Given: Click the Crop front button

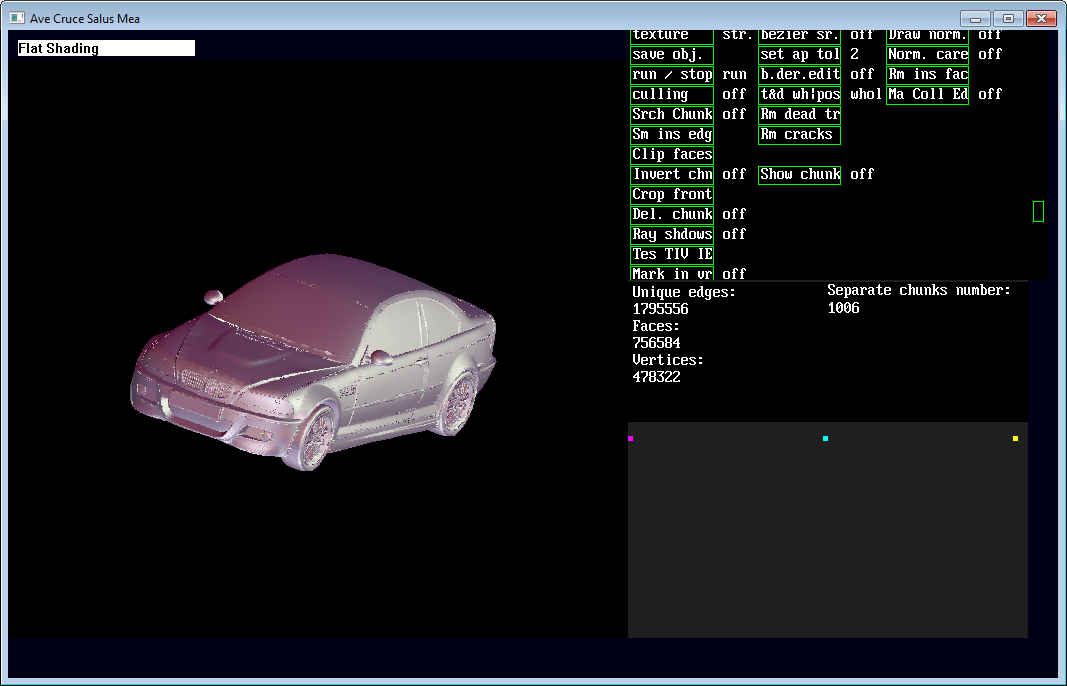Looking at the screenshot, I should [x=672, y=194].
